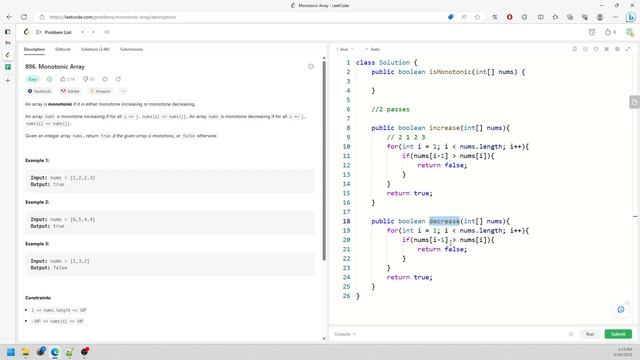This screenshot has height=360, width=640.
Task: Submit the solution
Action: 618,334
